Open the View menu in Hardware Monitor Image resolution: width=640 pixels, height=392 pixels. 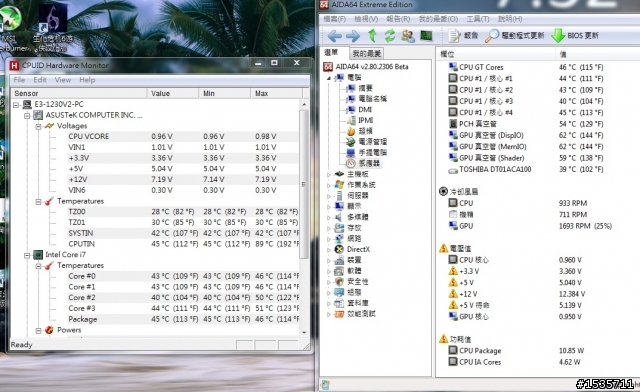point(63,80)
